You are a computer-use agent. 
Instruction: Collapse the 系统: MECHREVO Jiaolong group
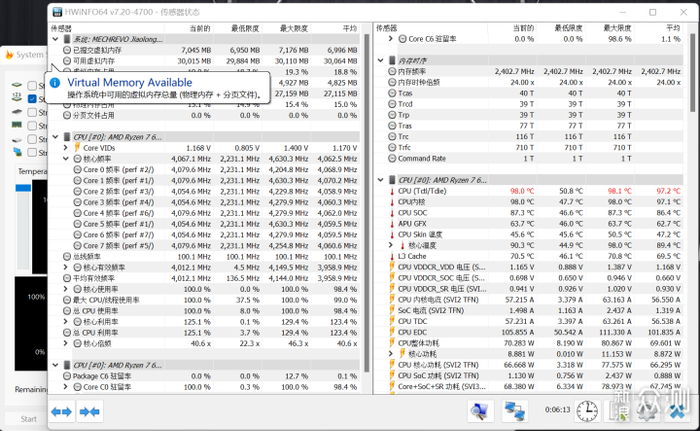(x=55, y=39)
